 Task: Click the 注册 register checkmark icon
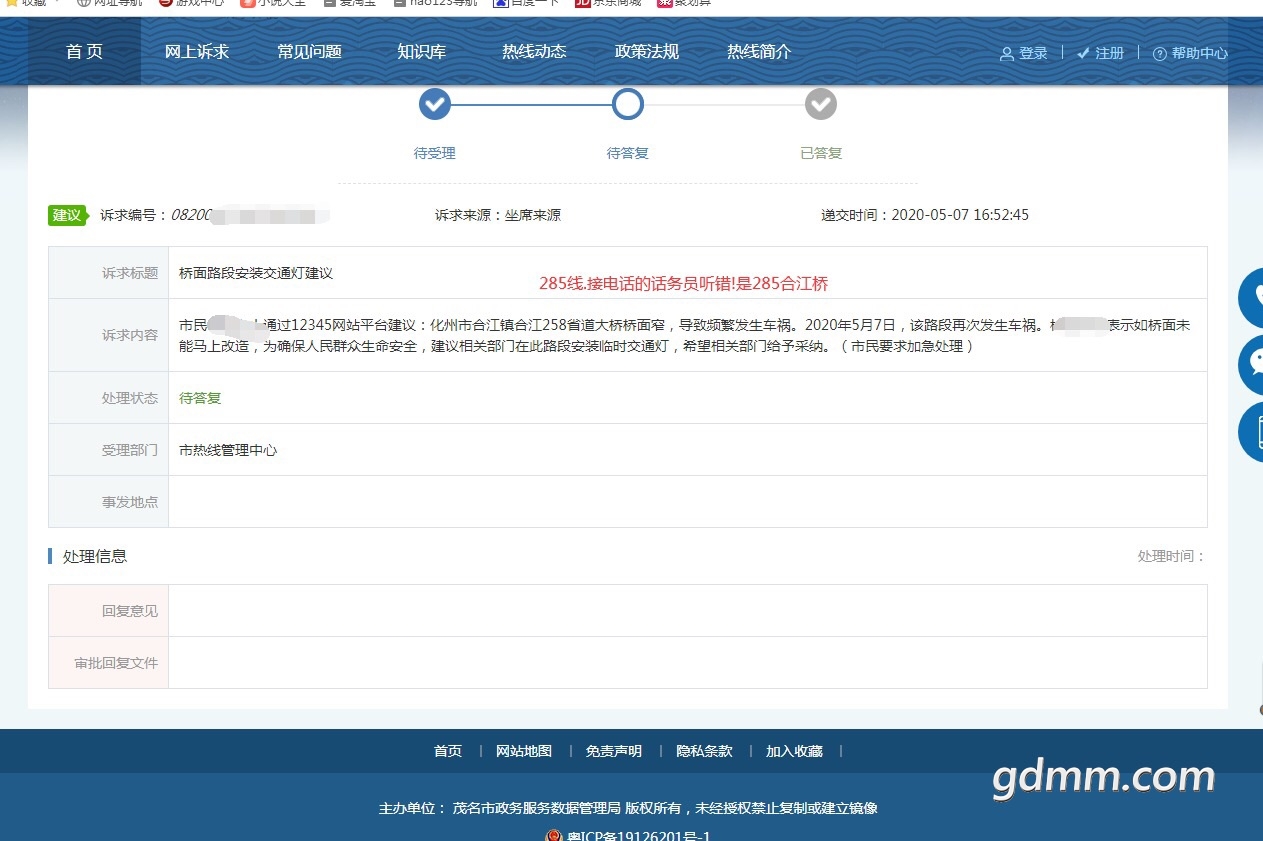point(1083,53)
